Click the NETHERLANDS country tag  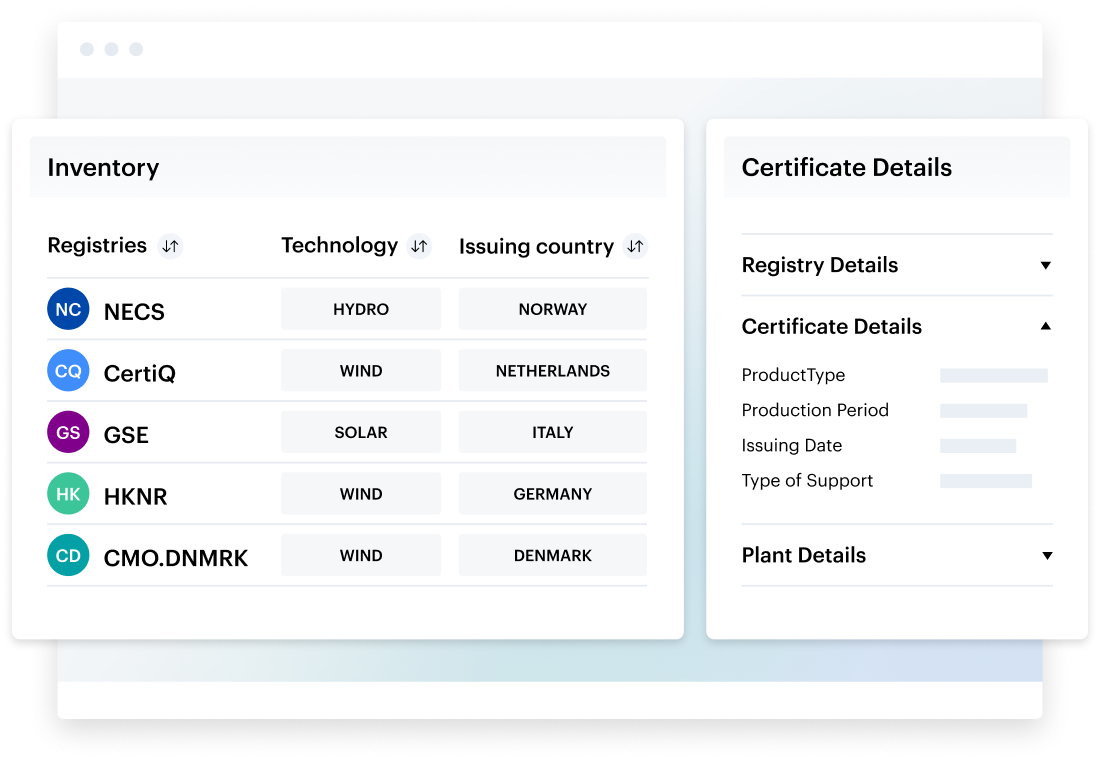(553, 370)
